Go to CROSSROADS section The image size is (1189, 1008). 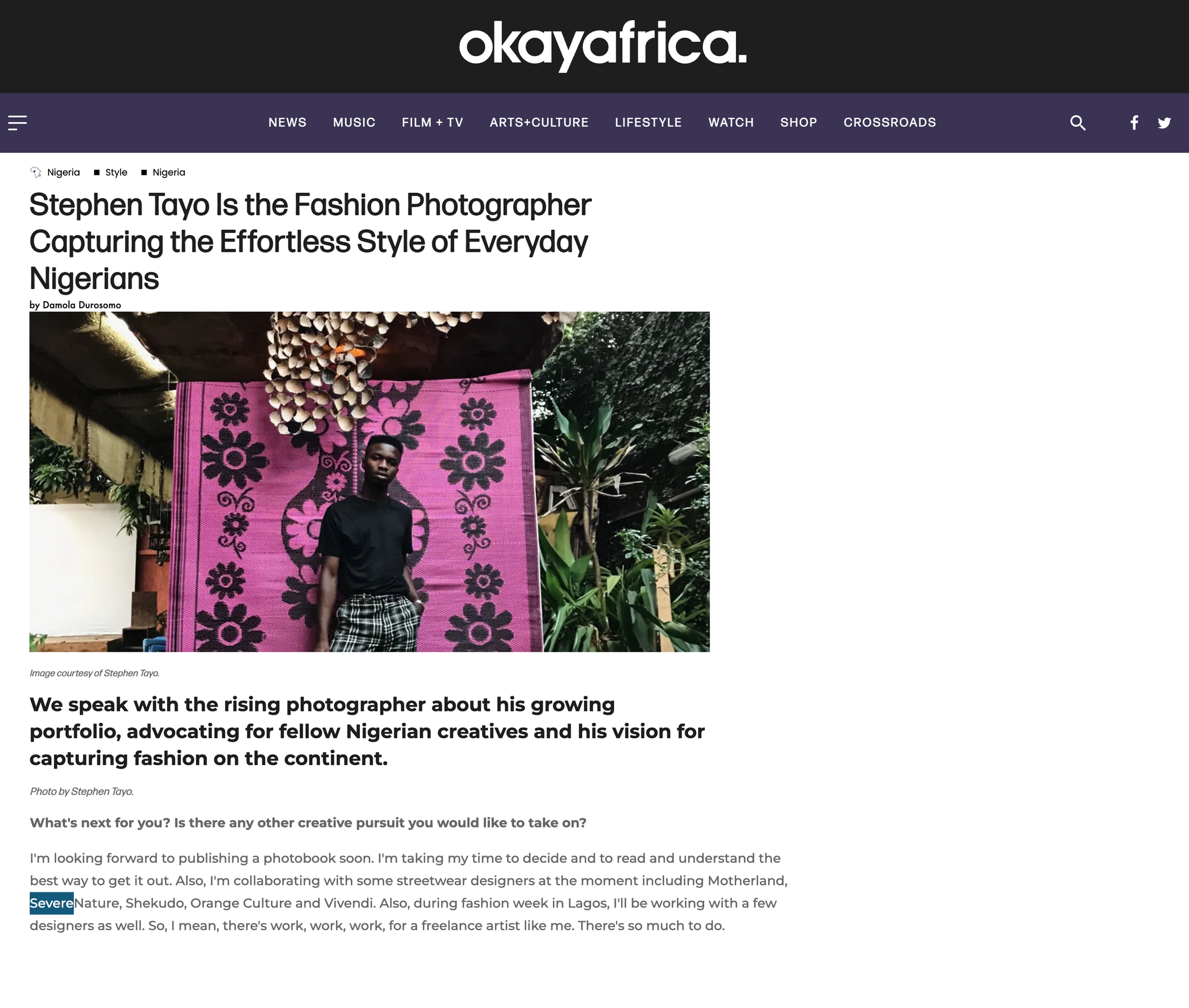pos(889,122)
